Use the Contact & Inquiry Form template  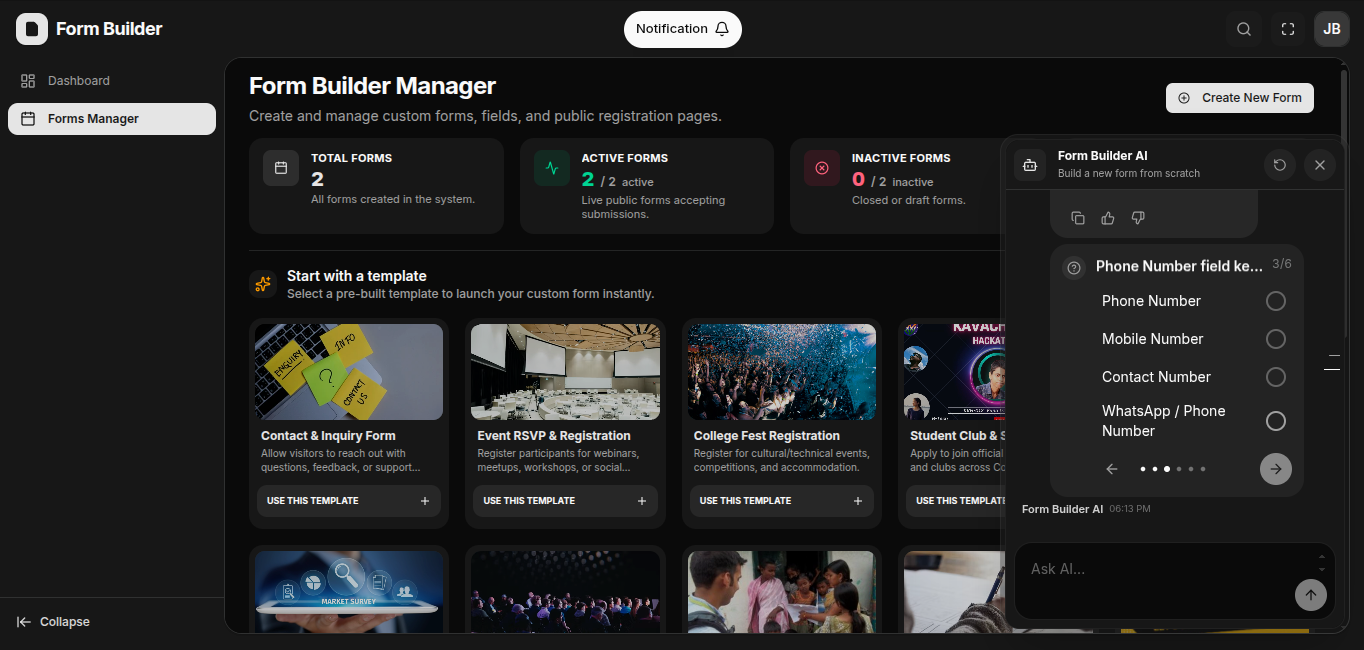349,501
